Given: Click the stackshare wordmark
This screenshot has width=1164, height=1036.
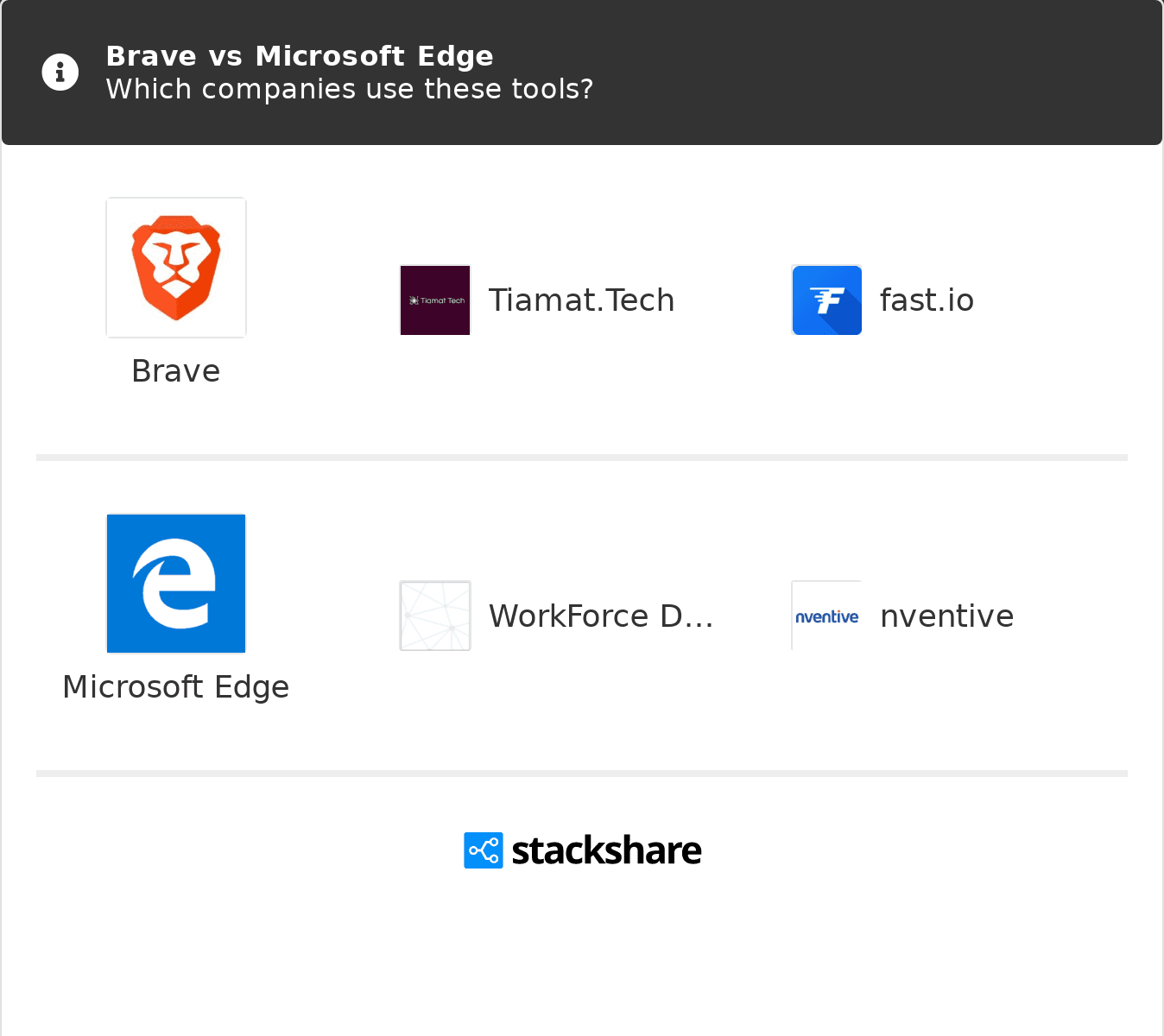Looking at the screenshot, I should pyautogui.click(x=606, y=850).
